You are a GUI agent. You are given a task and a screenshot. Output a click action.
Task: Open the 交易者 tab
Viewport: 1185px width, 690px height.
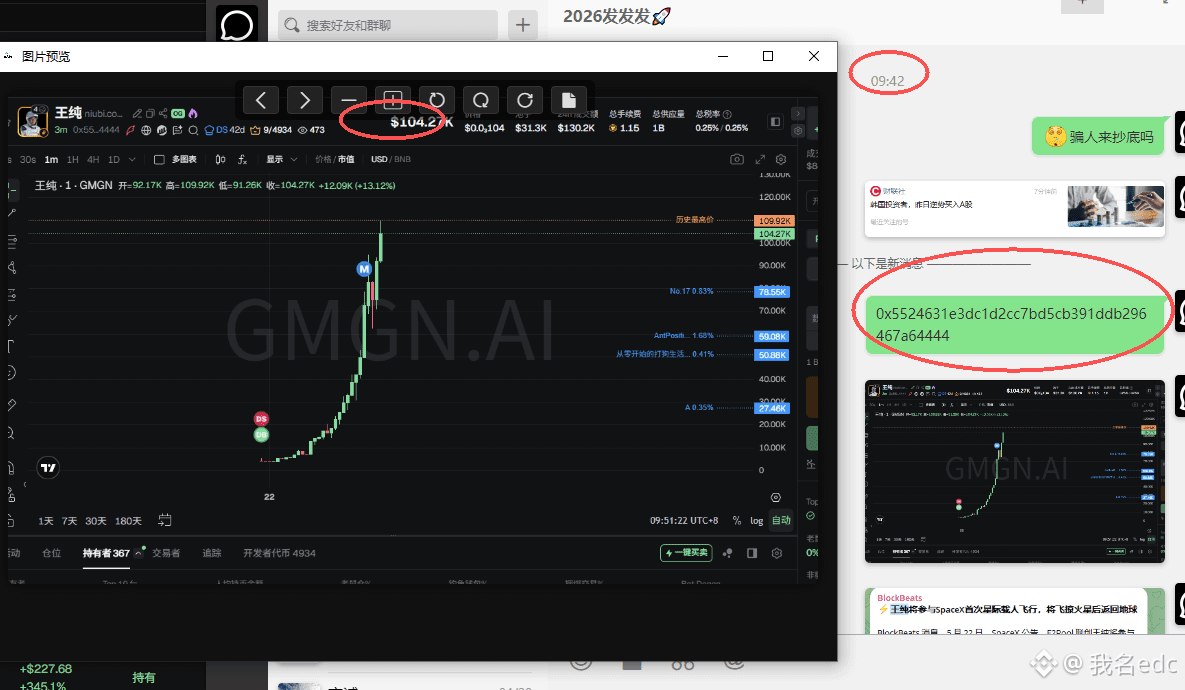pyautogui.click(x=166, y=553)
